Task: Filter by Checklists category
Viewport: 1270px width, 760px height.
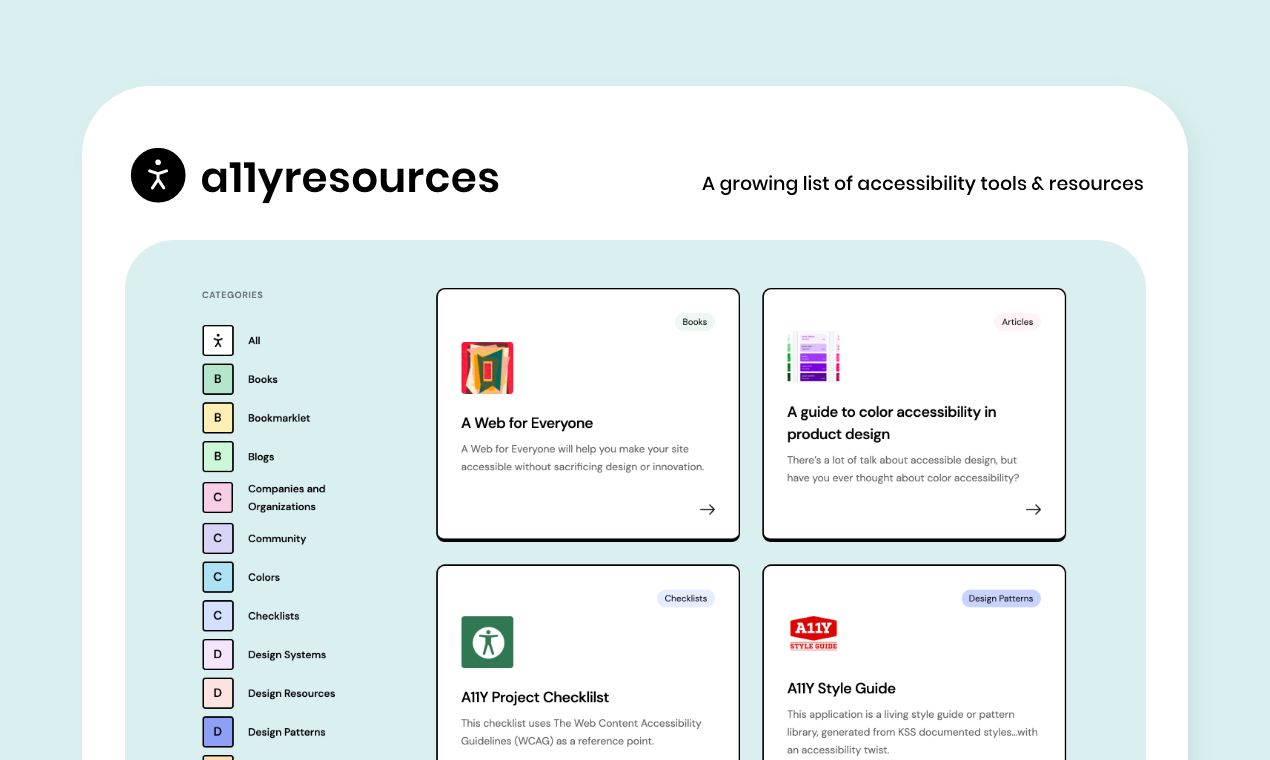Action: (274, 616)
